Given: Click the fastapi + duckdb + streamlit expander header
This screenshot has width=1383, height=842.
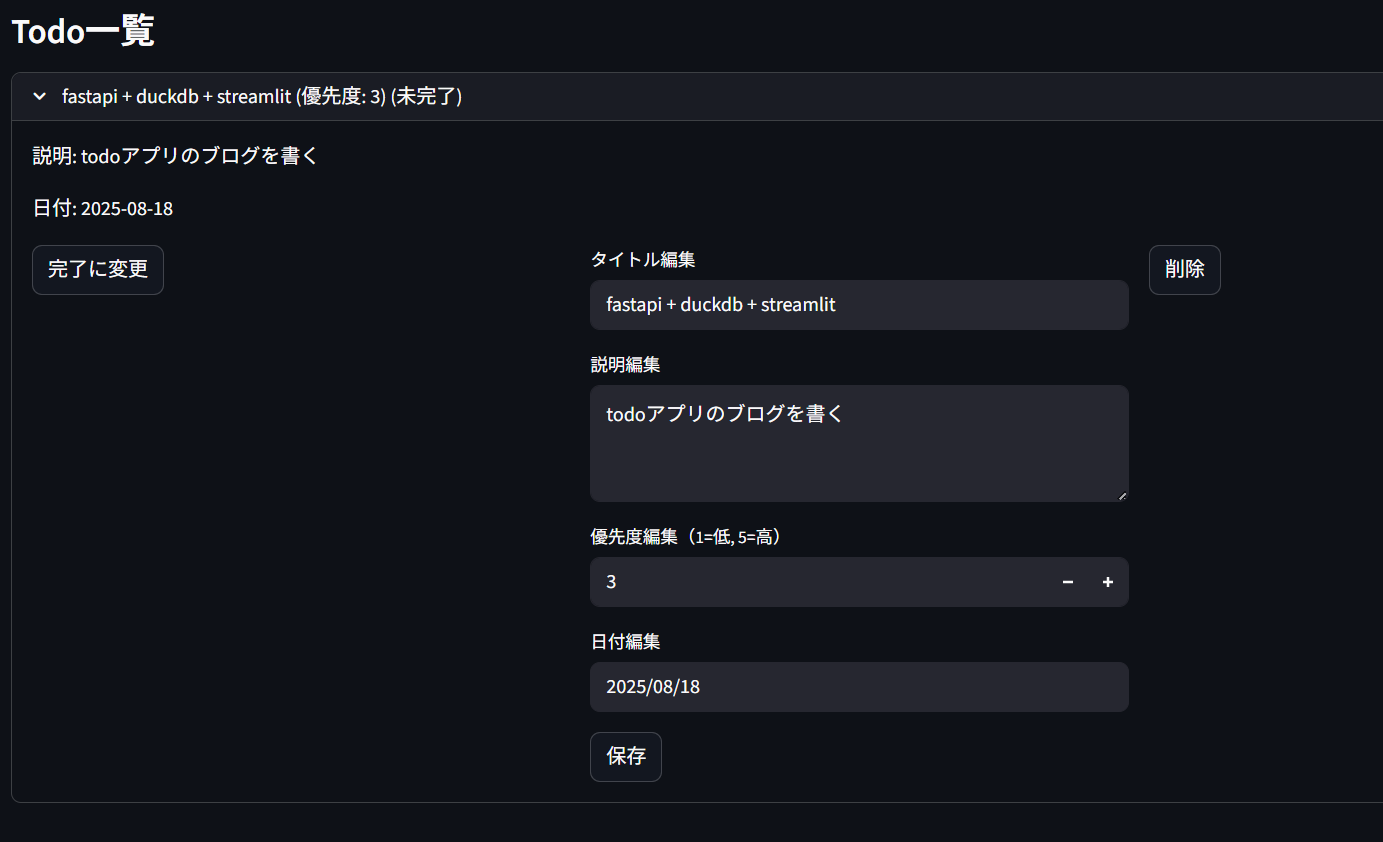Looking at the screenshot, I should point(697,97).
